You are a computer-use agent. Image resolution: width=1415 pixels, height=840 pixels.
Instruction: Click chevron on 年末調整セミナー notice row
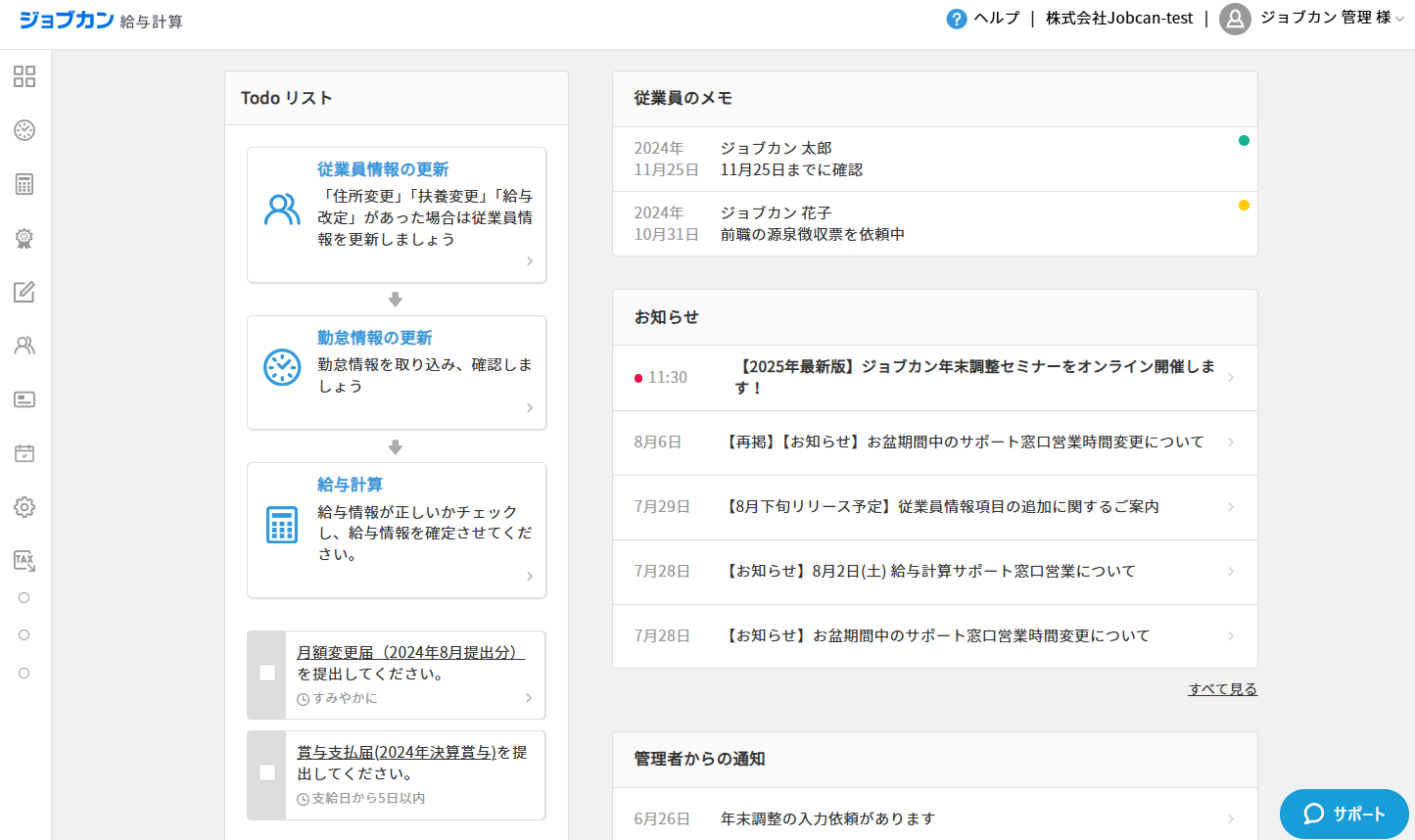(x=1231, y=378)
